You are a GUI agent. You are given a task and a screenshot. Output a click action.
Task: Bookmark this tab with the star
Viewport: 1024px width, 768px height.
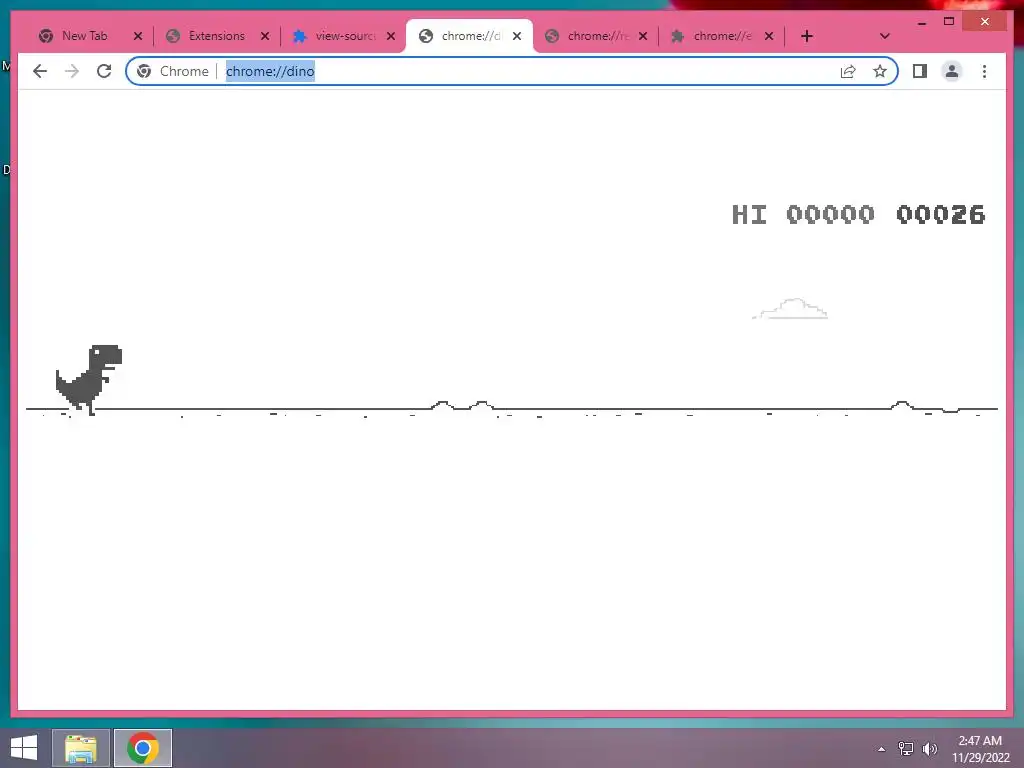880,71
